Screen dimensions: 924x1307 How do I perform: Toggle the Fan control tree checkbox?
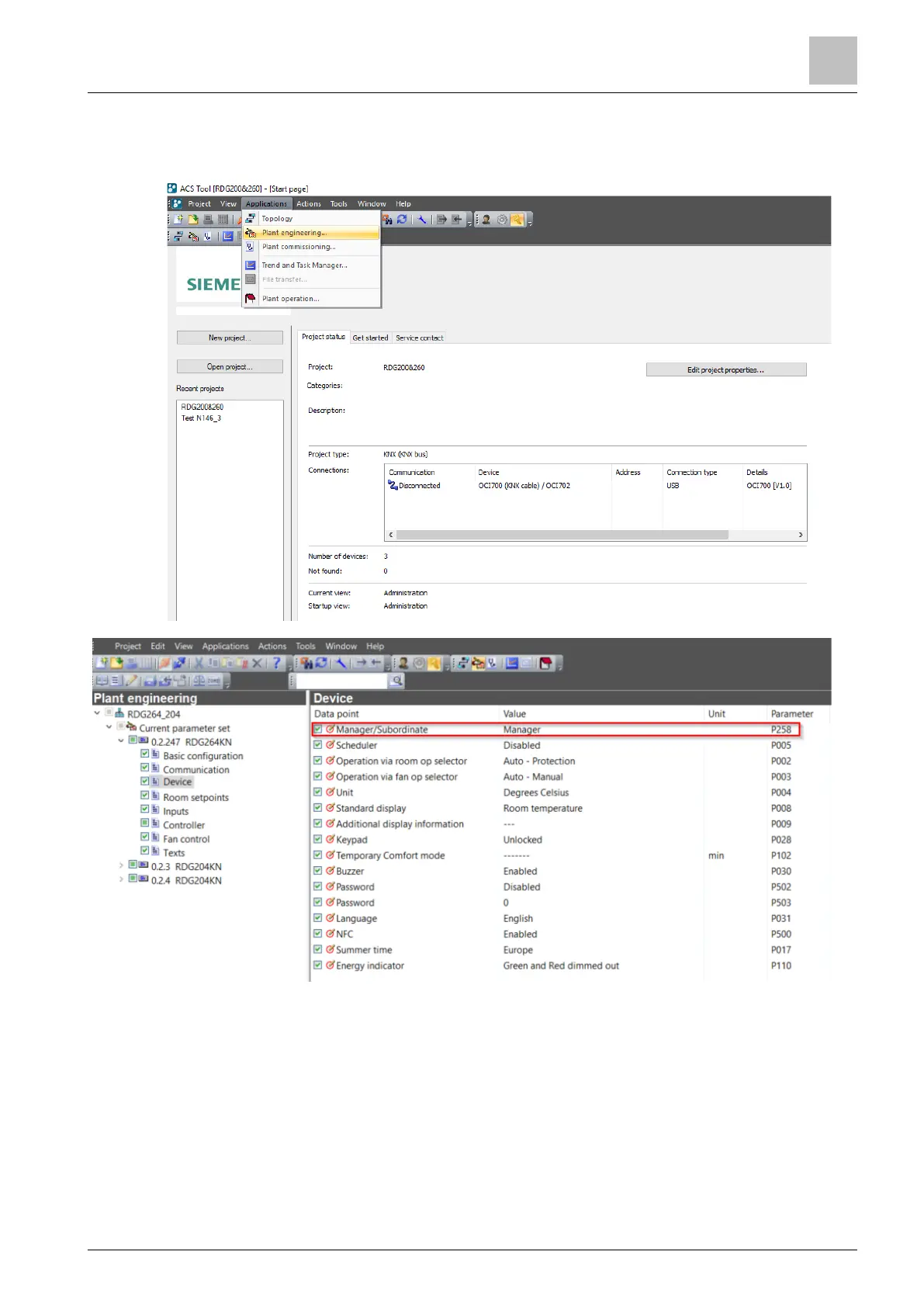coord(144,837)
